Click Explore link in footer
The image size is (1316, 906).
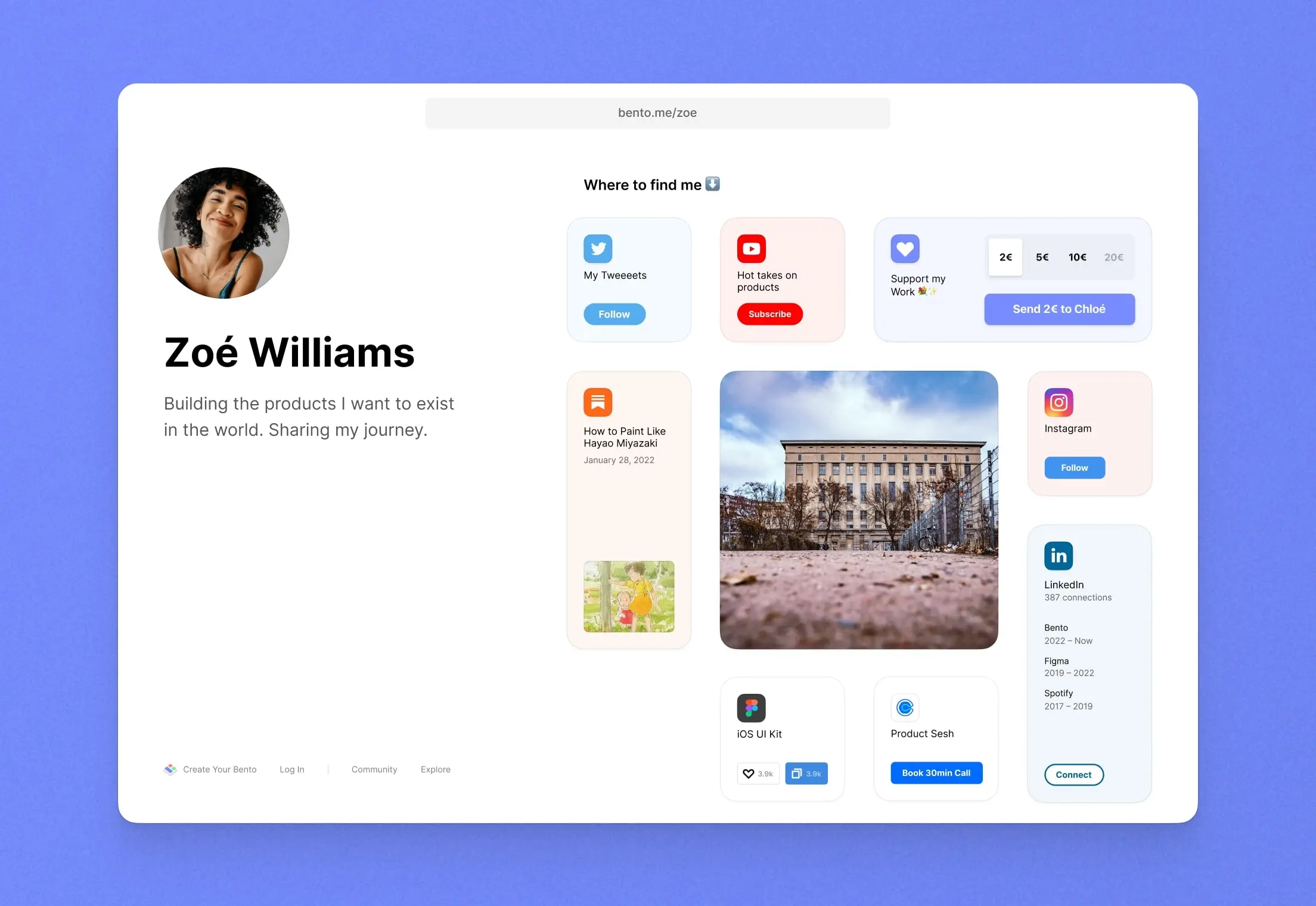click(436, 769)
